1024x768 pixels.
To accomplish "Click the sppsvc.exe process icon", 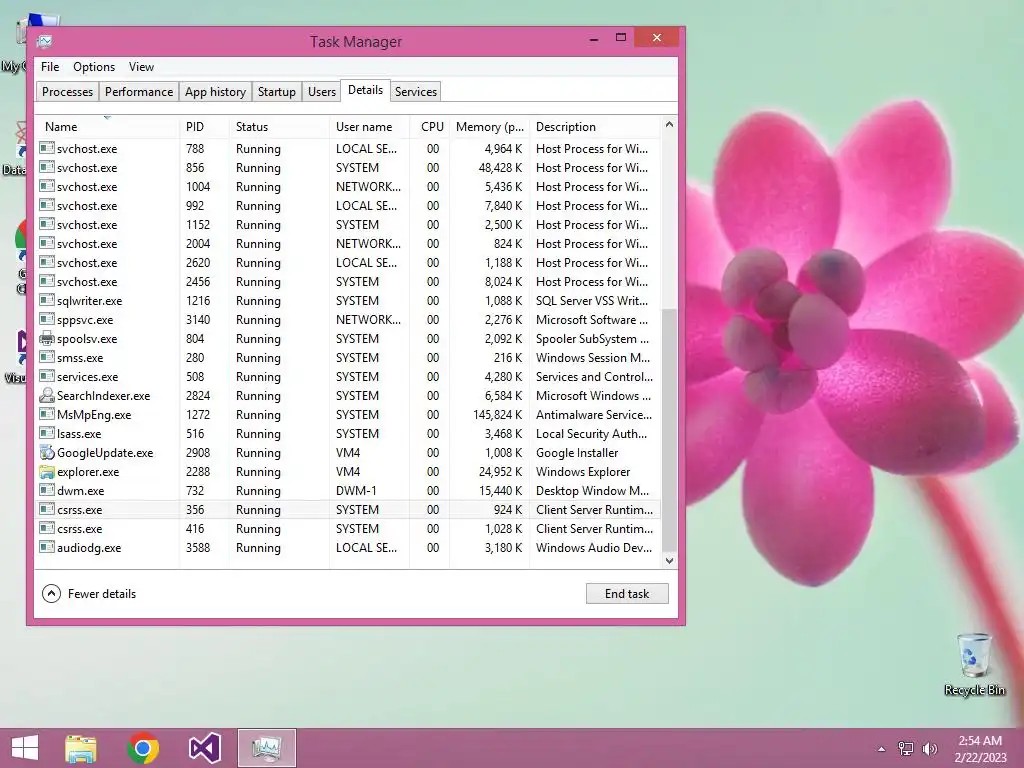I will 46,319.
